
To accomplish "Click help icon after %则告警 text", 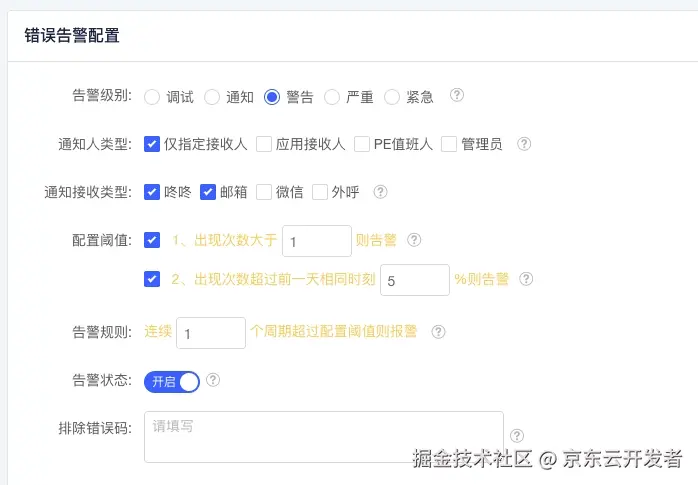I will tap(526, 280).
